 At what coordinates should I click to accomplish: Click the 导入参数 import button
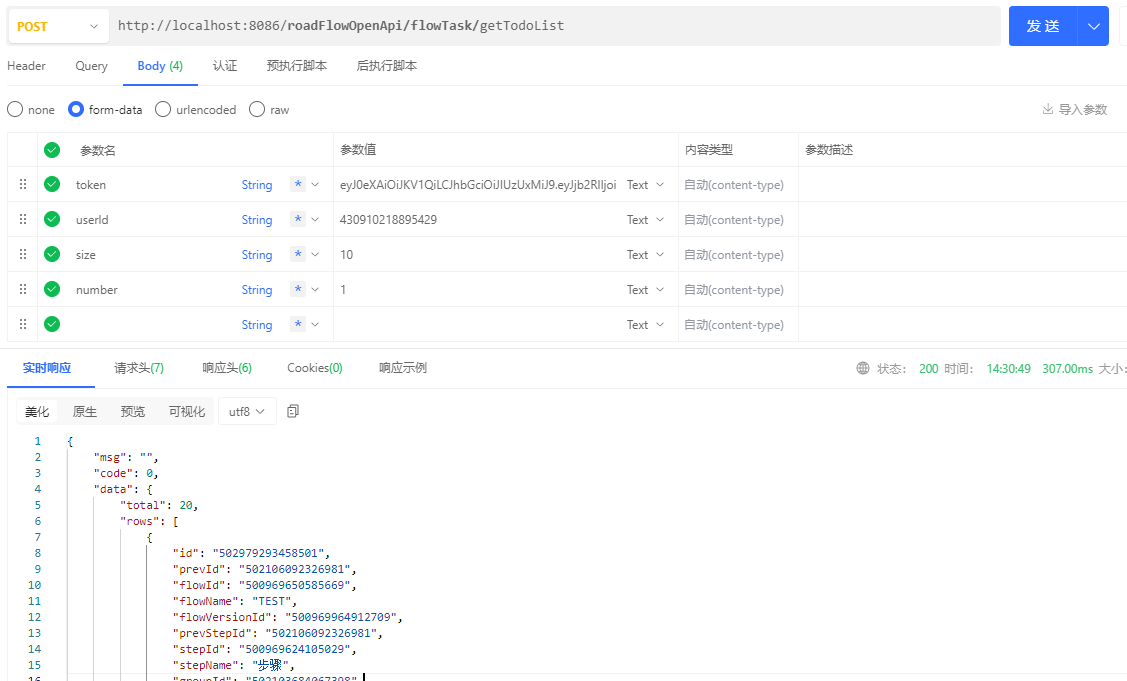1075,109
